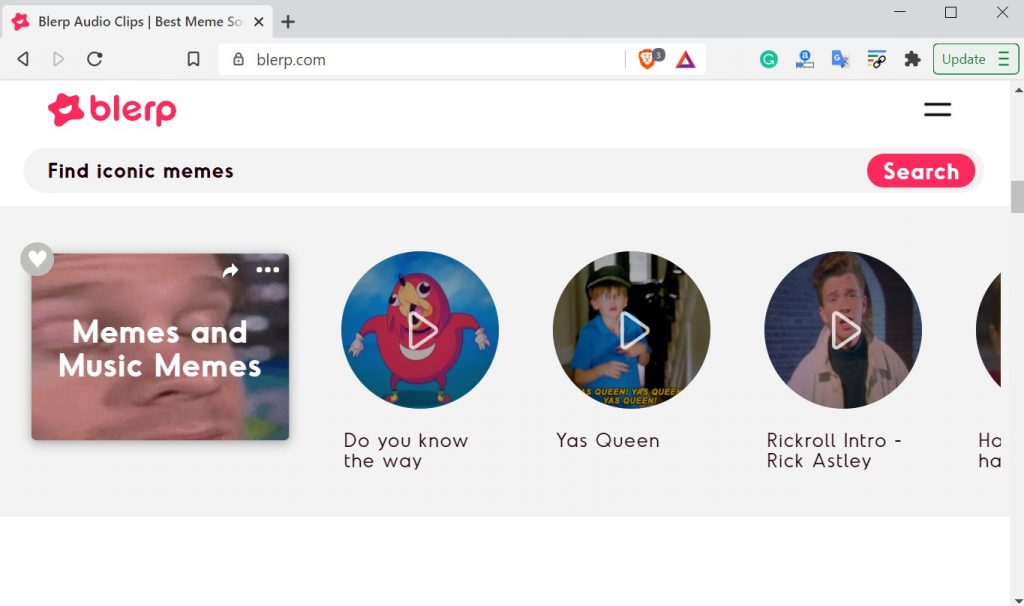Open the Yas Queen title link

607,441
